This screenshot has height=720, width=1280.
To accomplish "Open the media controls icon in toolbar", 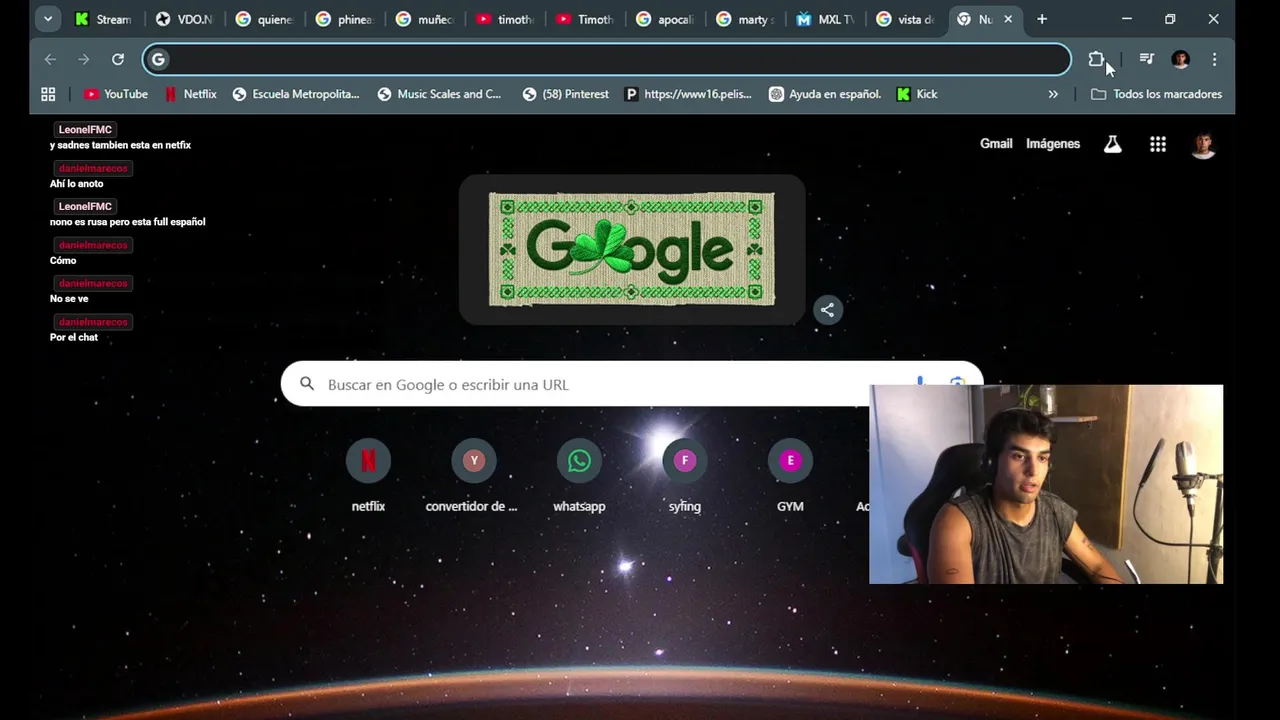I will [1147, 59].
